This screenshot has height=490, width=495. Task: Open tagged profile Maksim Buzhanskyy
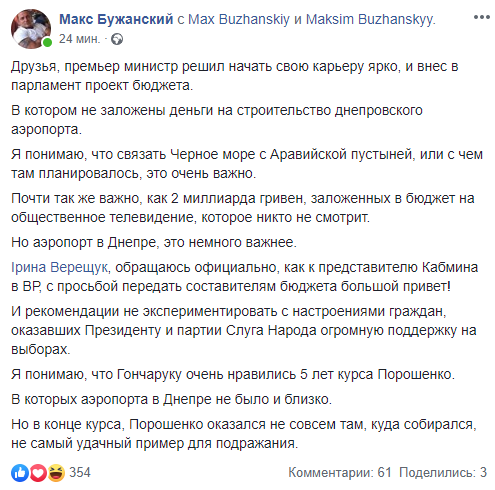[370, 19]
